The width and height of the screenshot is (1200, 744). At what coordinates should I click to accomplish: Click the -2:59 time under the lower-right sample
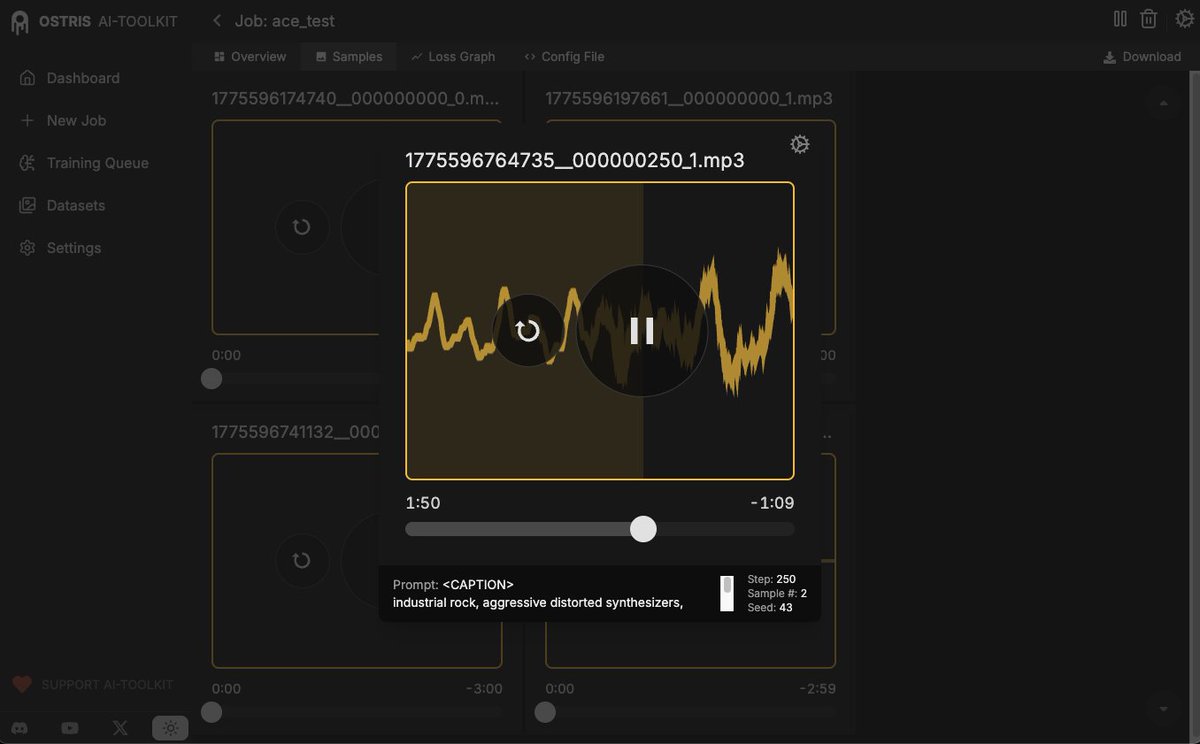(818, 689)
